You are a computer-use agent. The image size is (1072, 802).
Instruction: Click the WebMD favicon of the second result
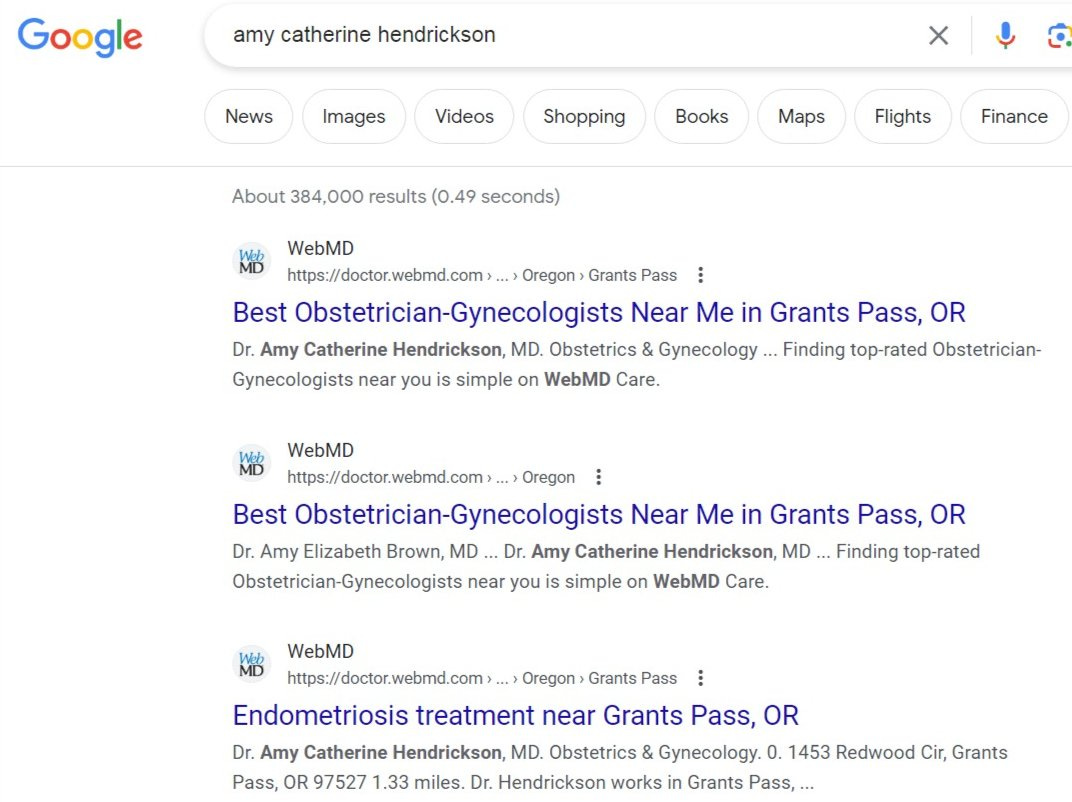tap(252, 463)
